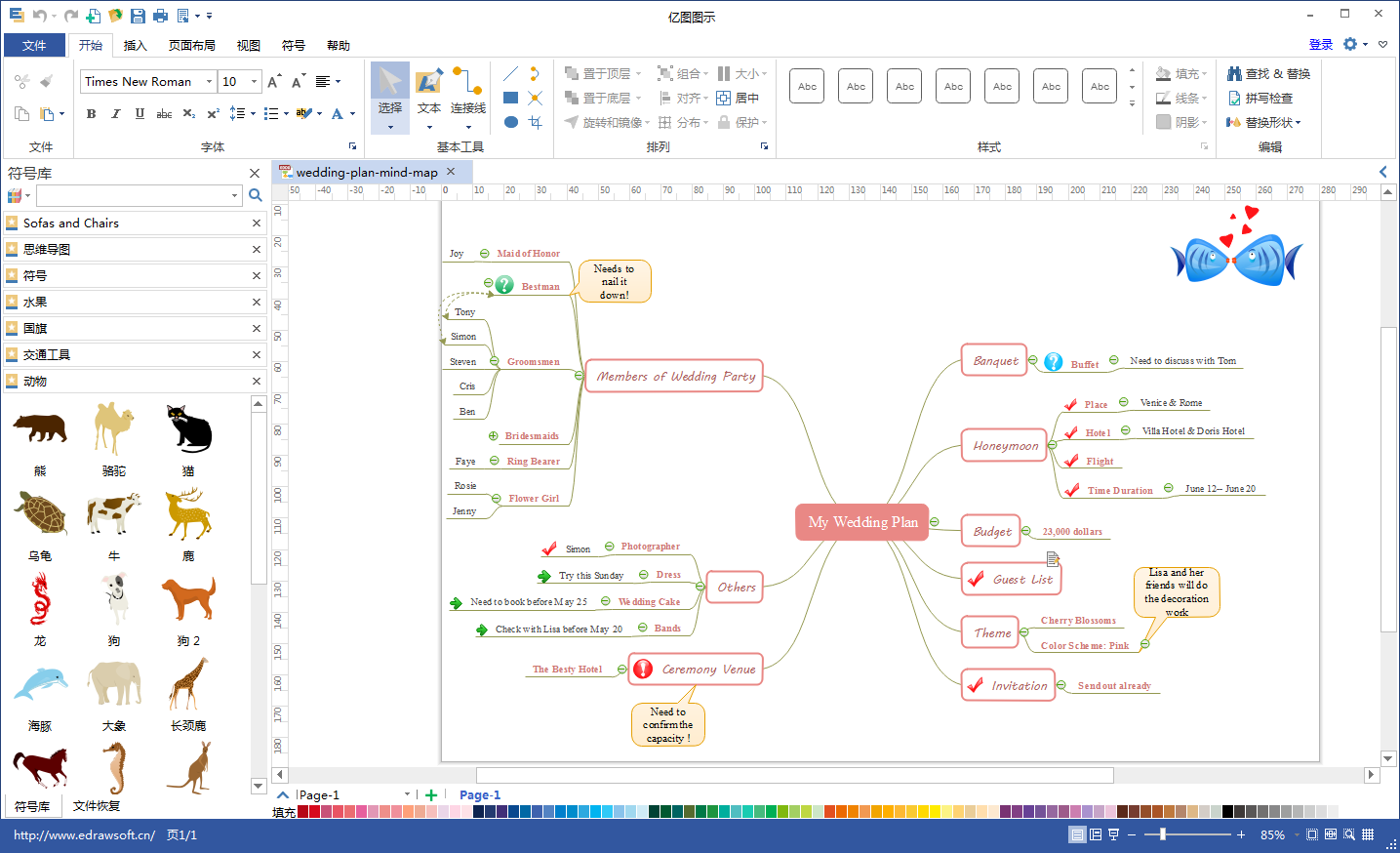This screenshot has width=1400, height=853.
Task: Open the font color dropdown arrow
Action: 352,114
